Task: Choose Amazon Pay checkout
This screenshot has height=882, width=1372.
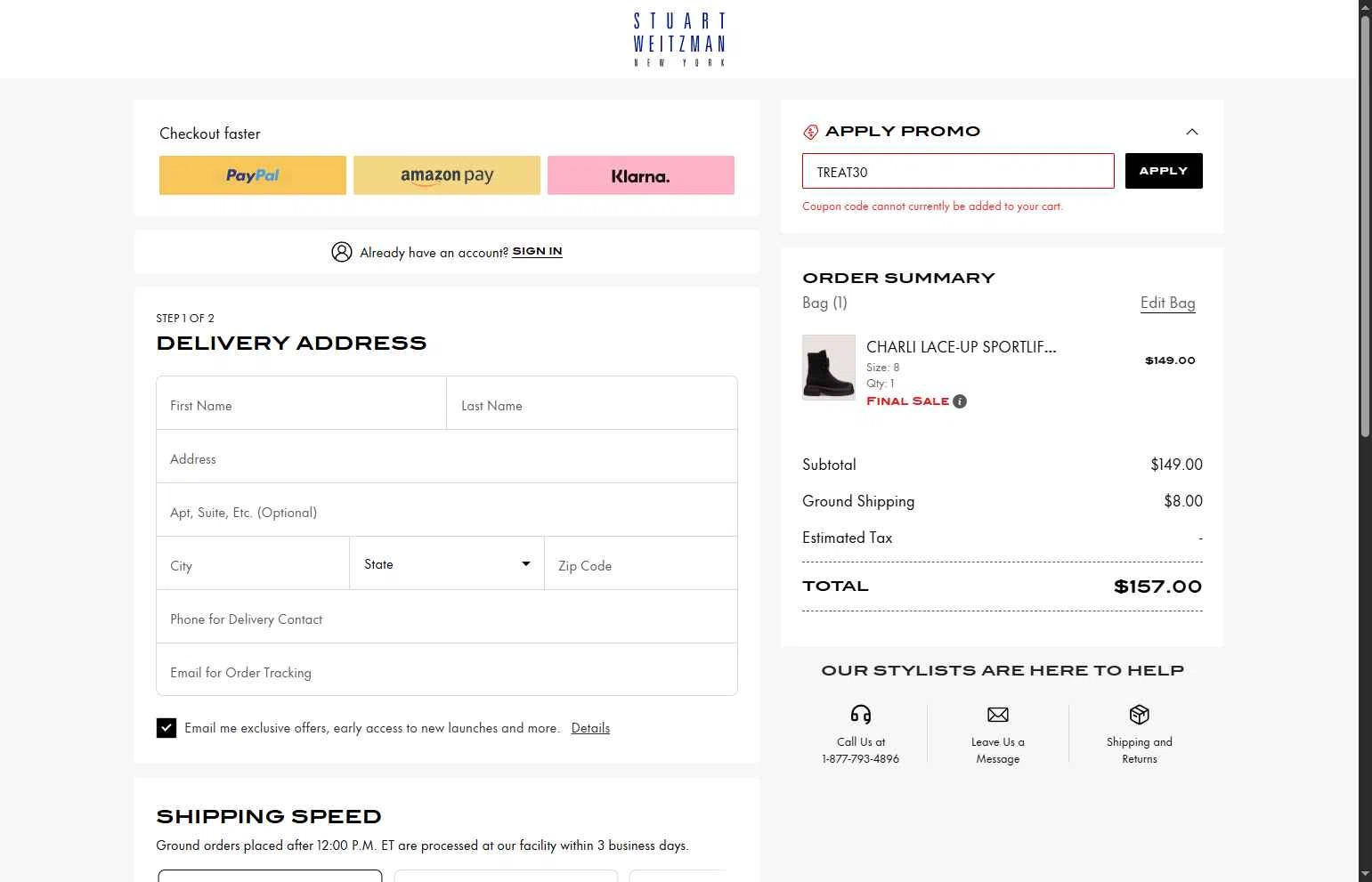Action: pos(447,175)
